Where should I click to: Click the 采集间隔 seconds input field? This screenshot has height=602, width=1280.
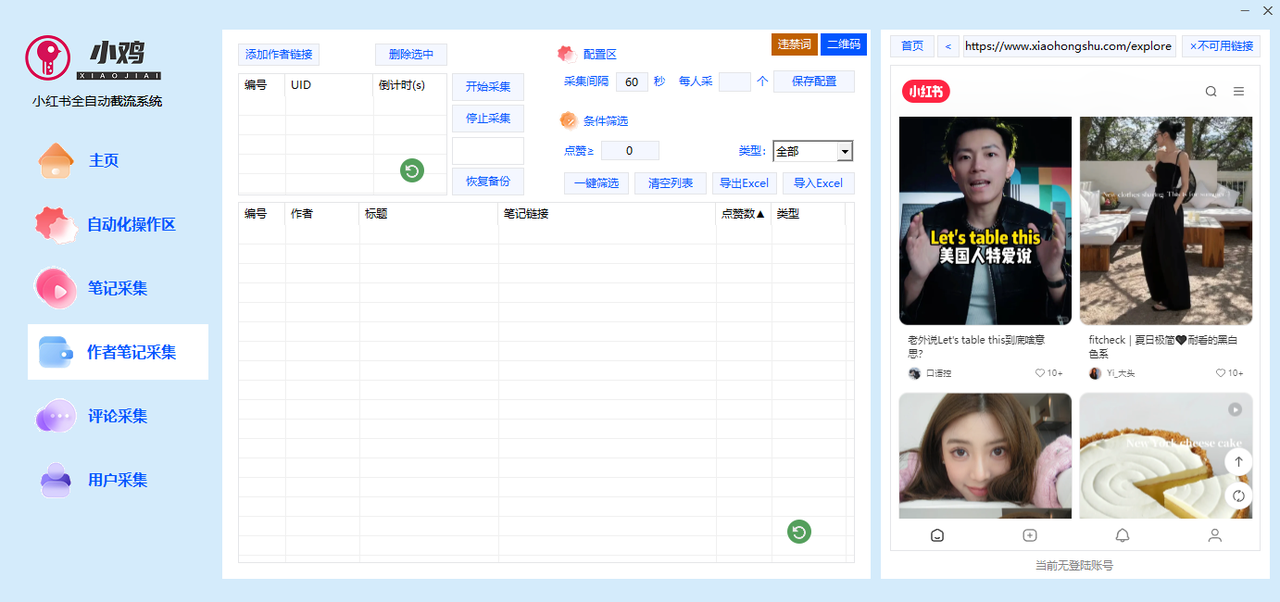coord(632,82)
